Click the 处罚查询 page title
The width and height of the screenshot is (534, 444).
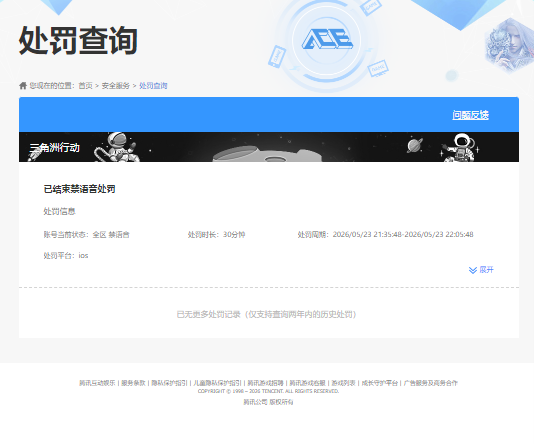(x=78, y=41)
